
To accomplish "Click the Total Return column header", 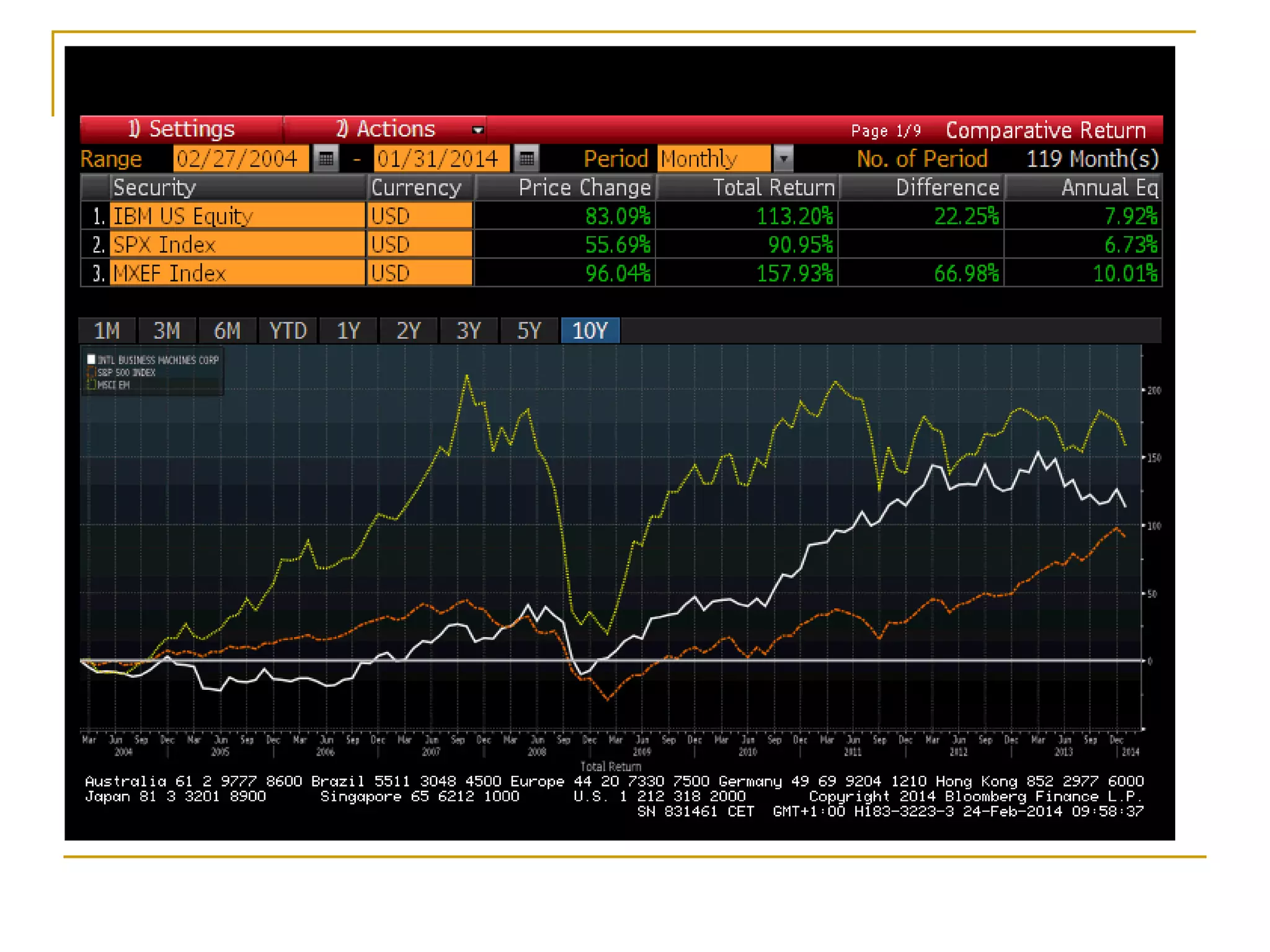I will pos(748,187).
